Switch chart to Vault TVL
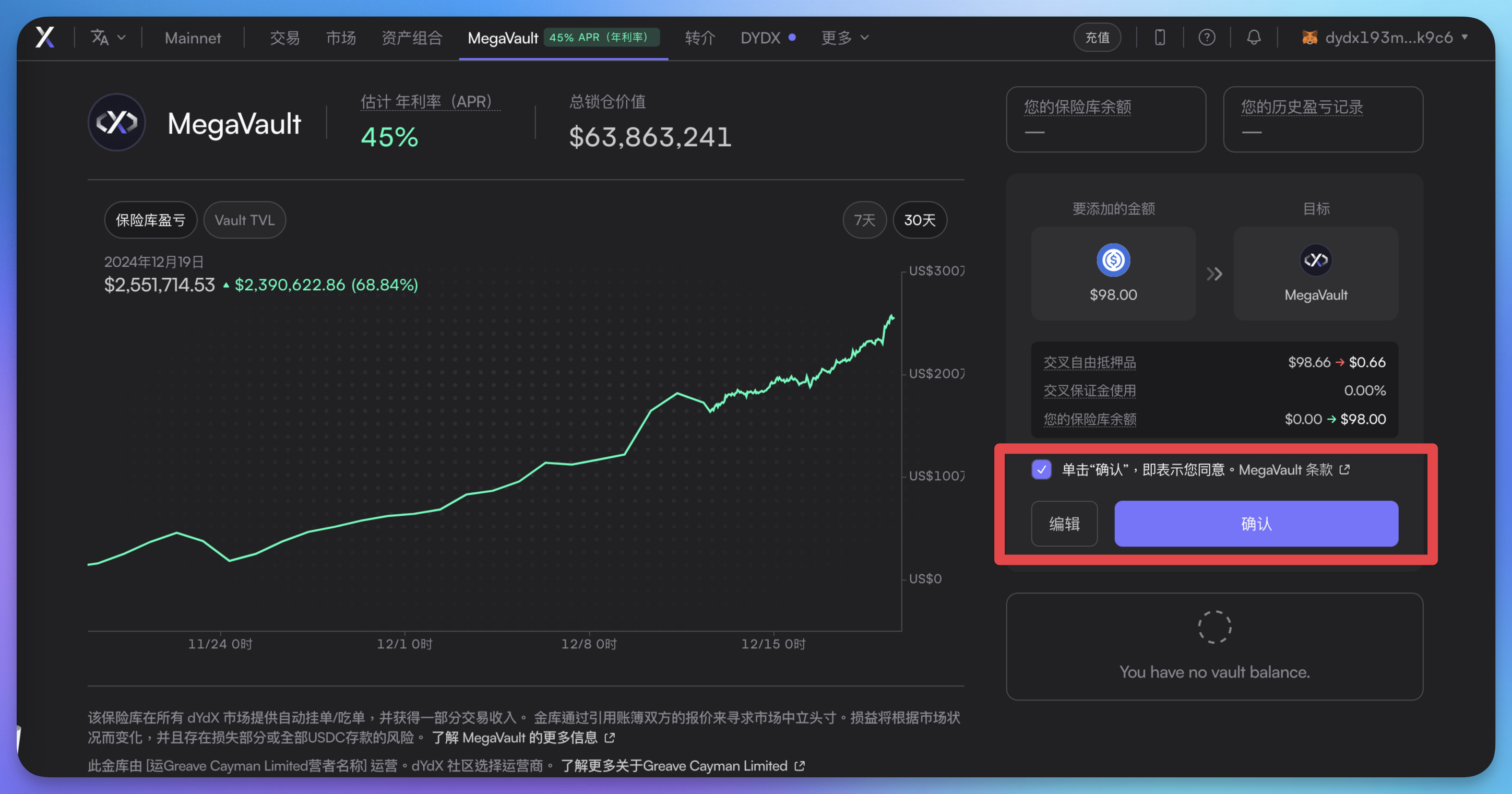 [245, 220]
